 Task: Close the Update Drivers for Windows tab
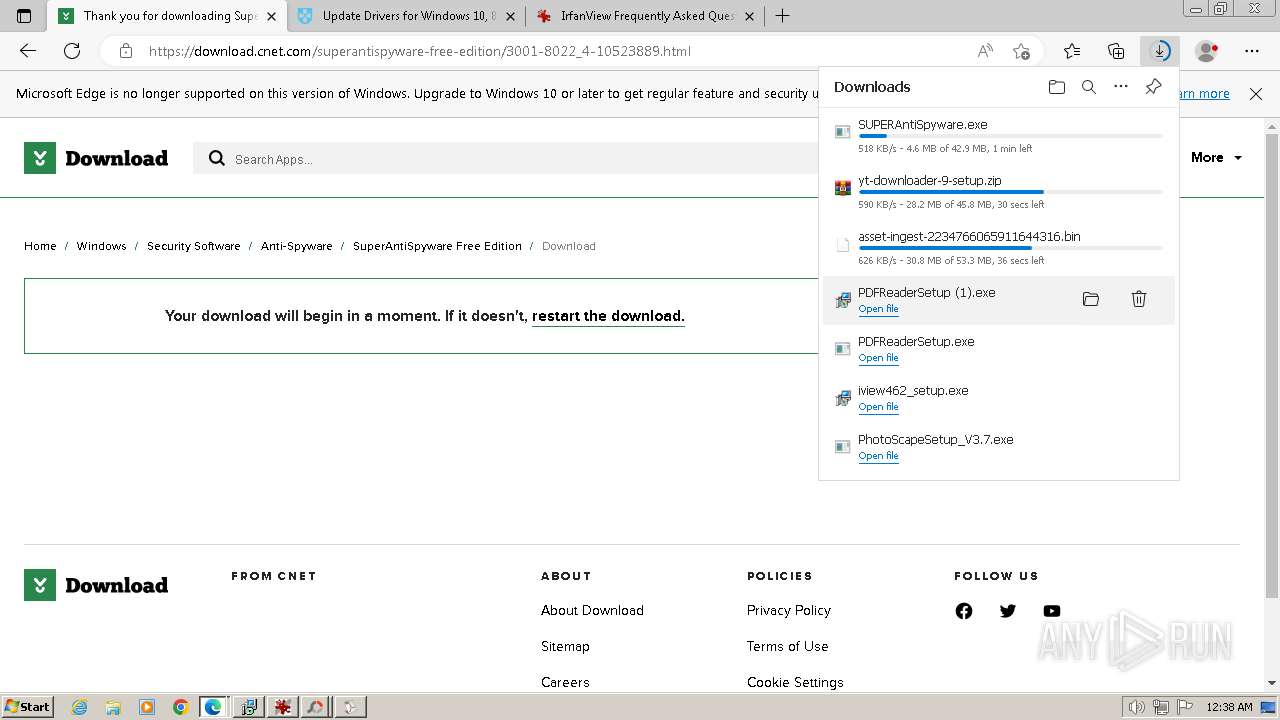(x=510, y=16)
